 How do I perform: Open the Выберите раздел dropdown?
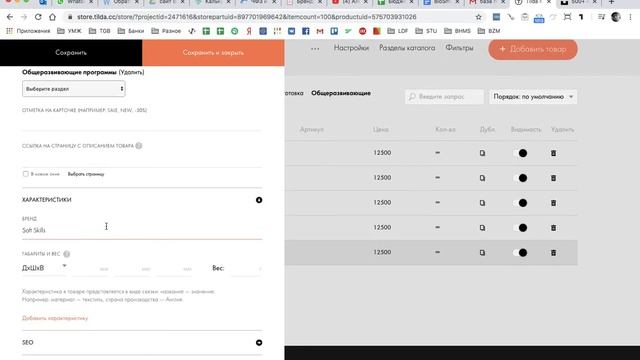pyautogui.click(x=73, y=89)
